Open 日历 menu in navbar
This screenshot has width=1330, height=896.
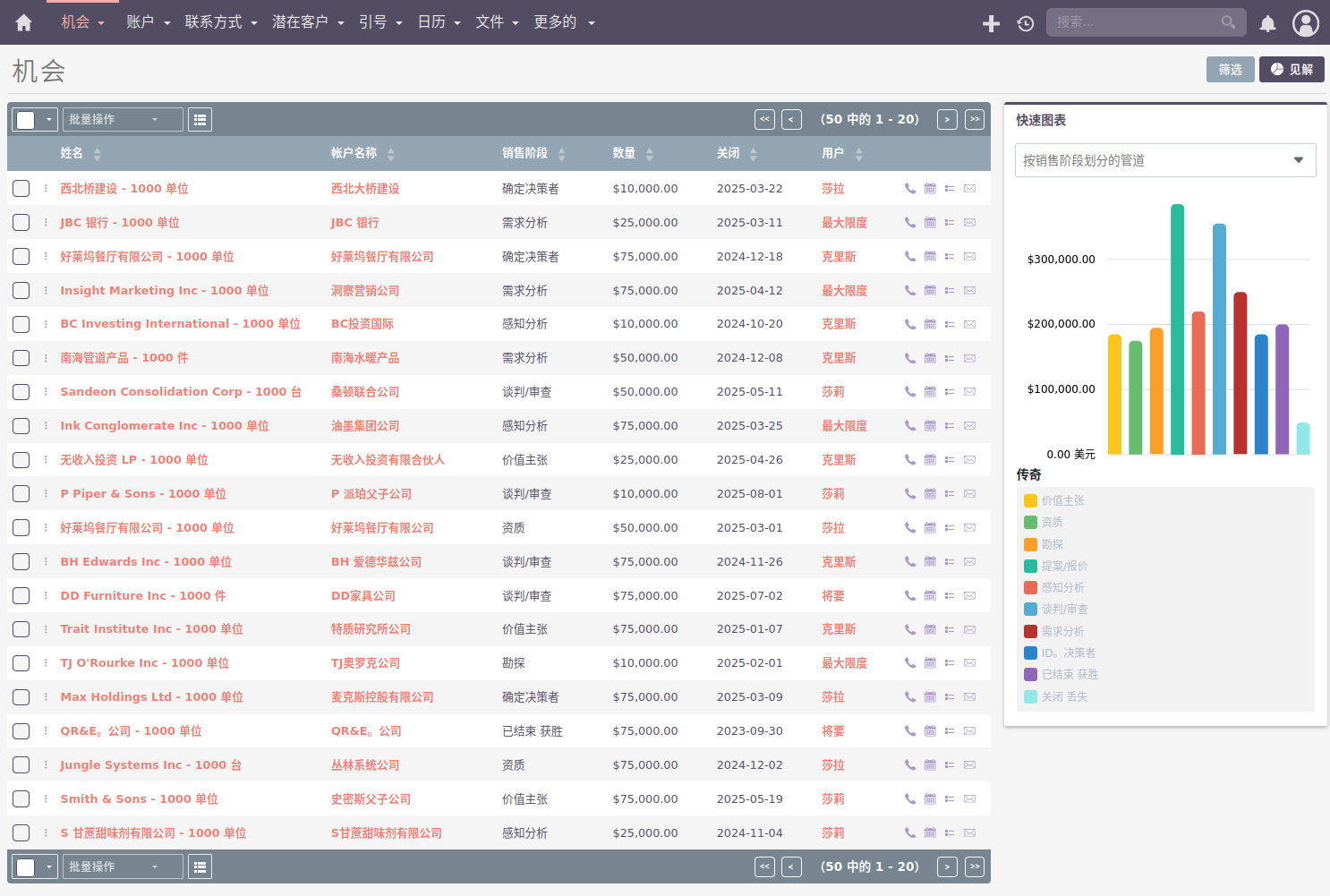pos(439,22)
